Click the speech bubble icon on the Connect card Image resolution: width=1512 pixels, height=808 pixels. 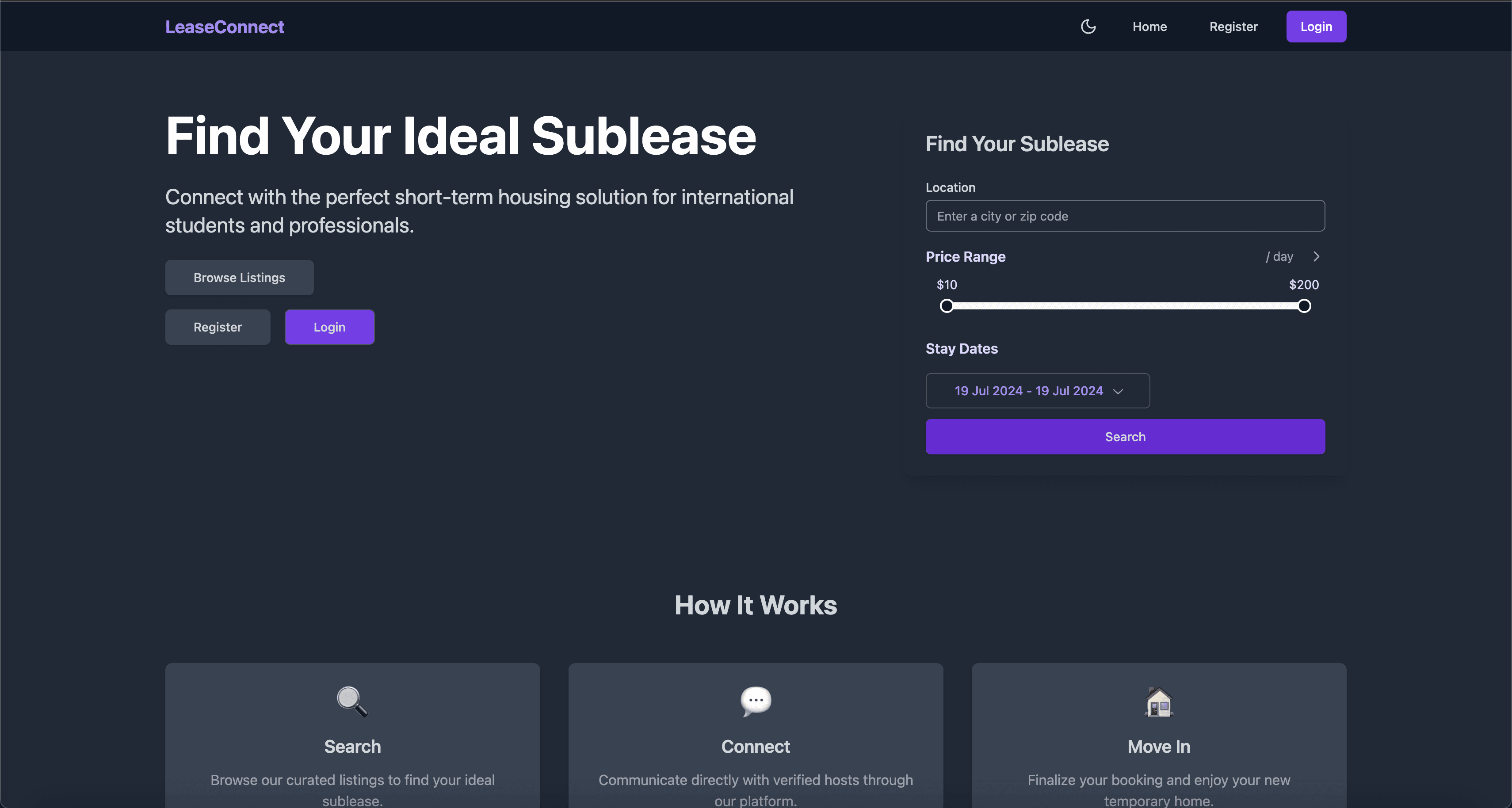(x=756, y=701)
